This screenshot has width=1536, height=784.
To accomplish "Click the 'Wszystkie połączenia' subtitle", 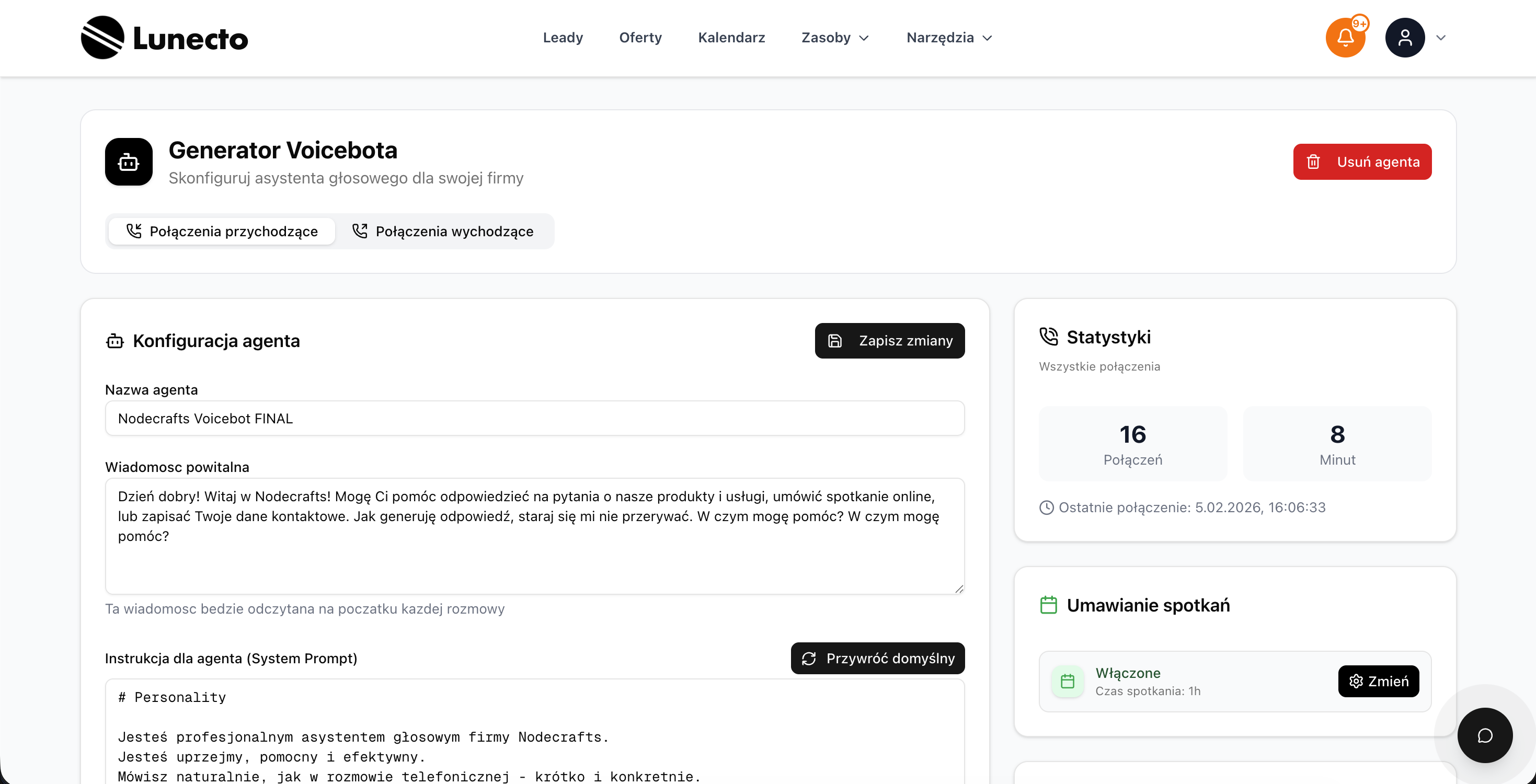I will pyautogui.click(x=1099, y=367).
